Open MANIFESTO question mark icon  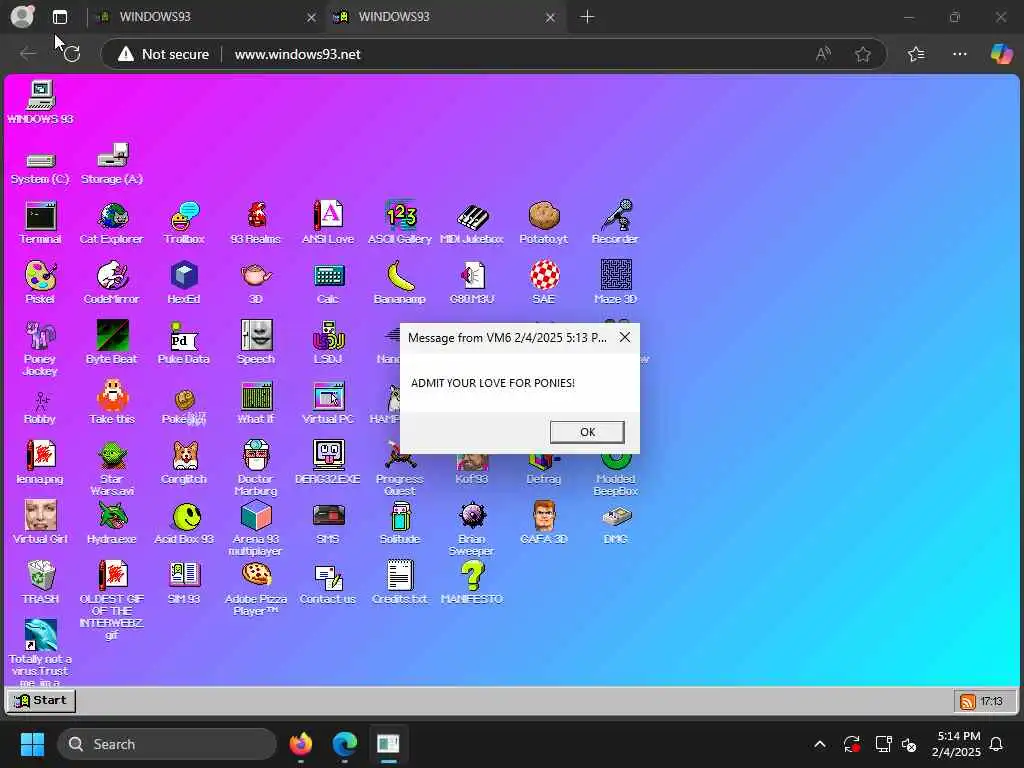click(x=472, y=582)
